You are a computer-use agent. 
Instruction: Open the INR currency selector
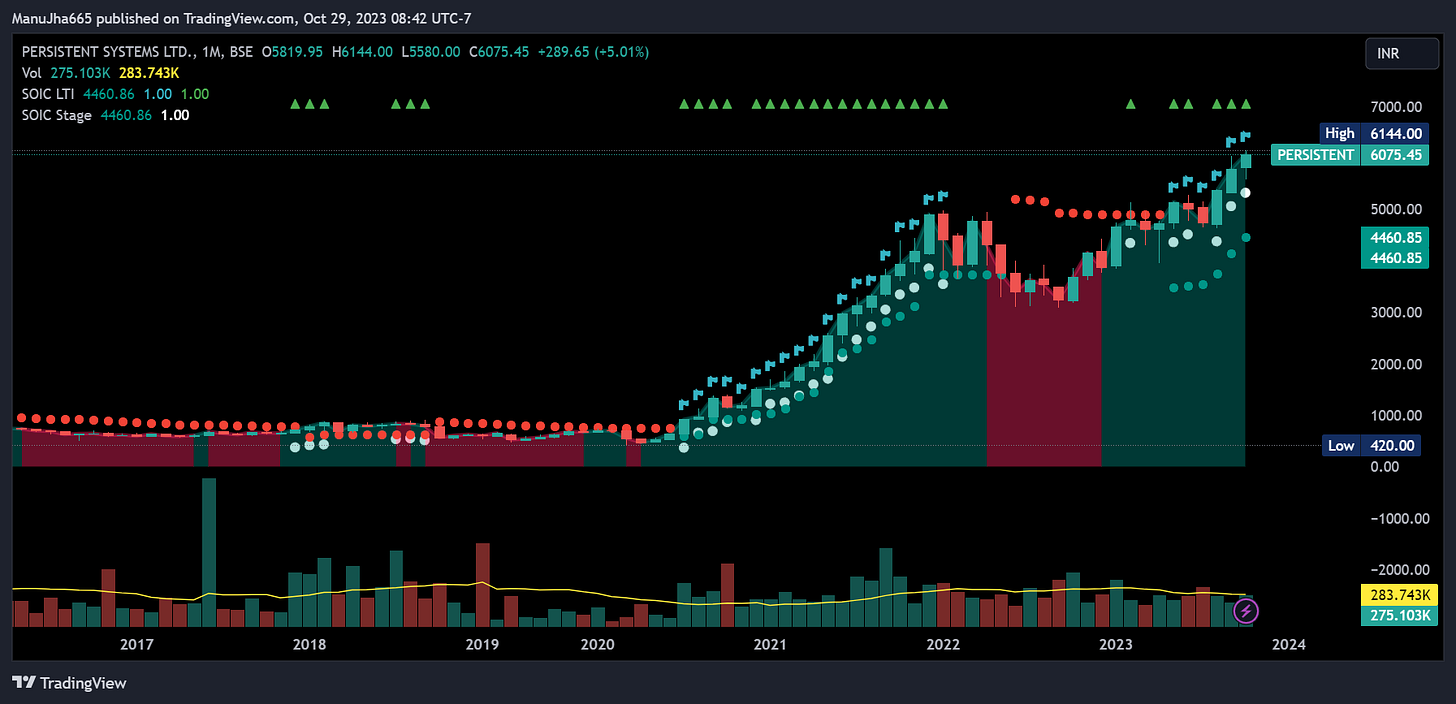pos(1403,54)
